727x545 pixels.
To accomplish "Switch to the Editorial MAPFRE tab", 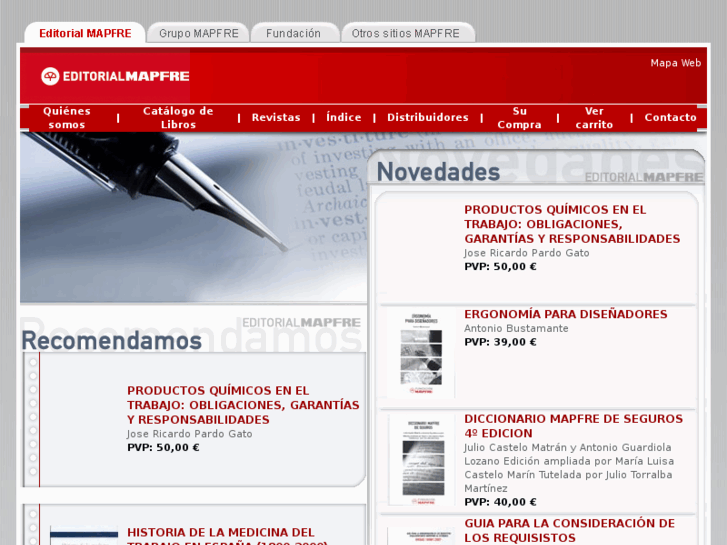I will click(x=85, y=33).
